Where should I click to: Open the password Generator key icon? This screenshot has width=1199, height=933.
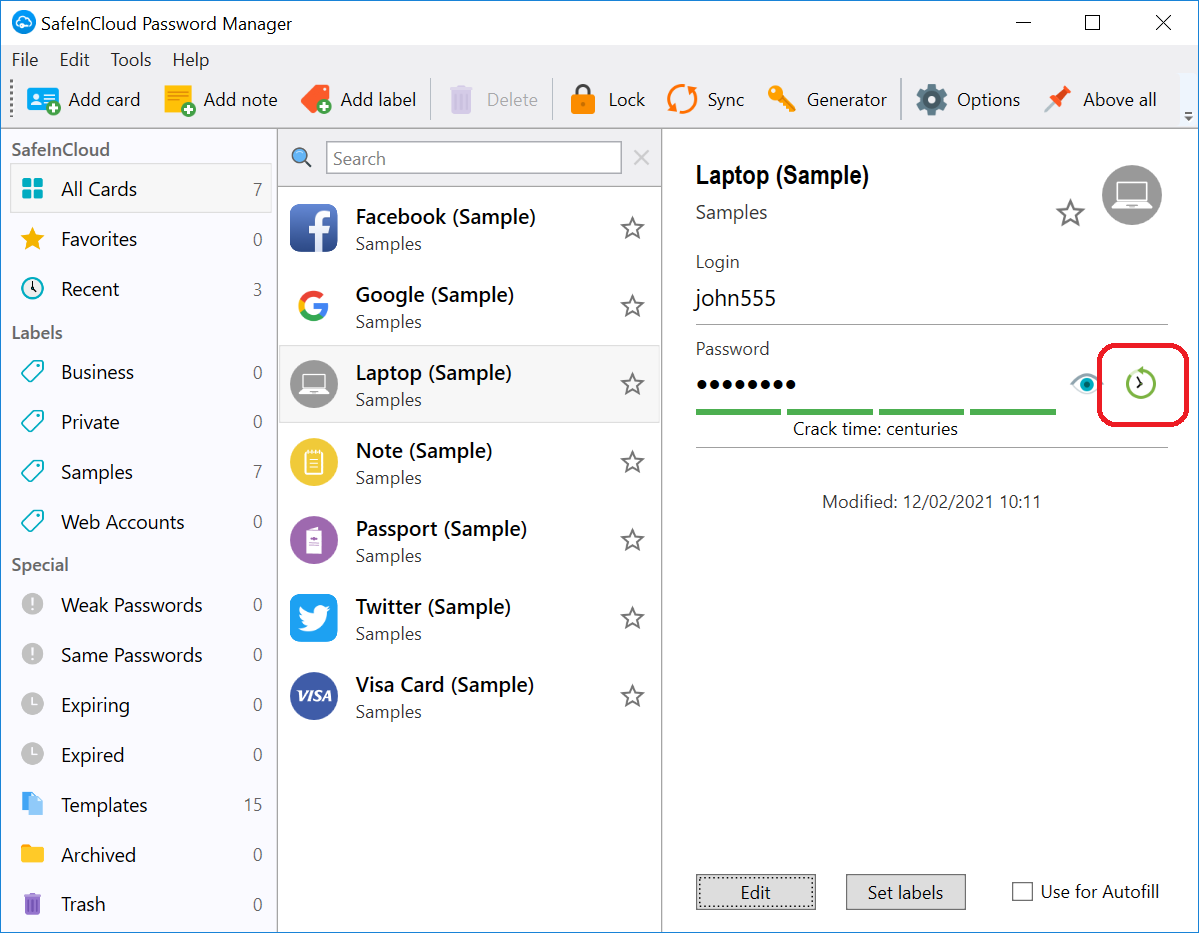point(781,99)
